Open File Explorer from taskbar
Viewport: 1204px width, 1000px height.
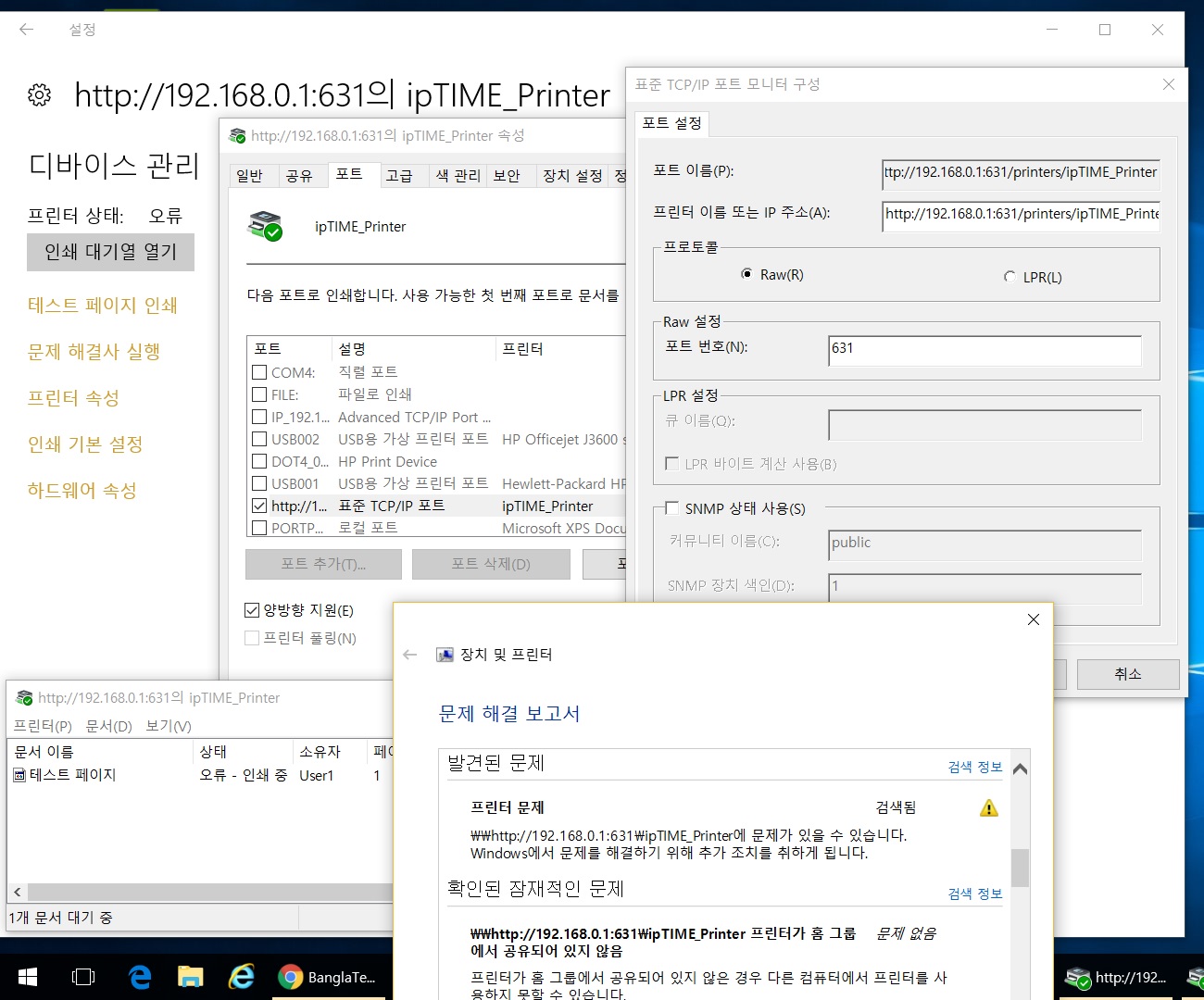pyautogui.click(x=190, y=977)
